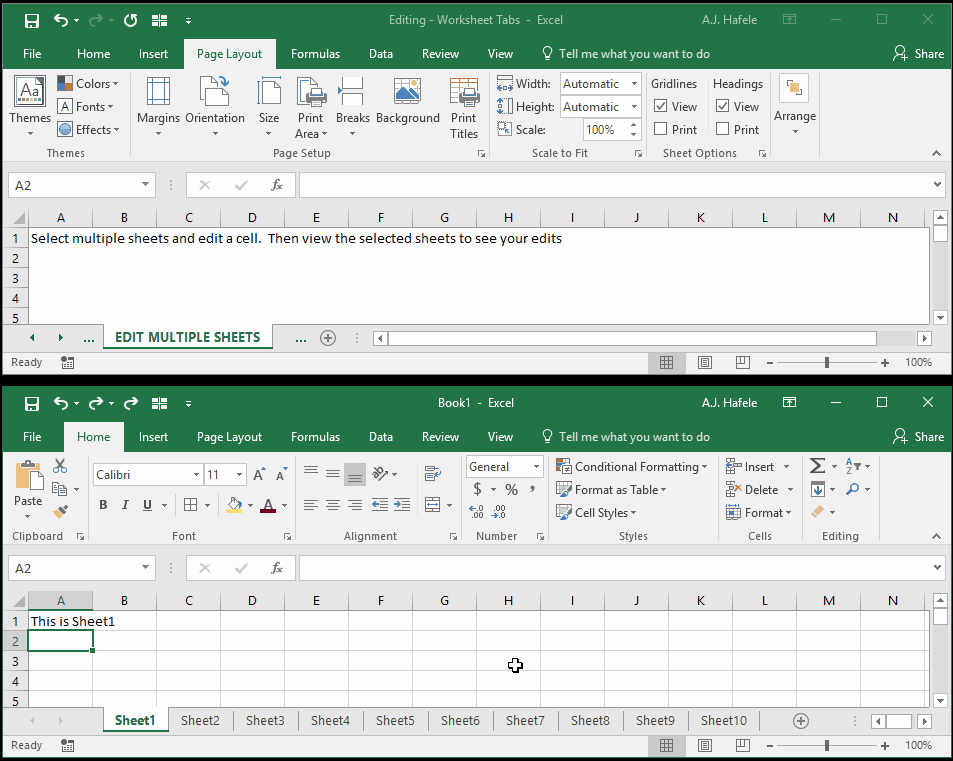This screenshot has width=953, height=761.
Task: Click Decrease Indent icon
Action: 380,505
